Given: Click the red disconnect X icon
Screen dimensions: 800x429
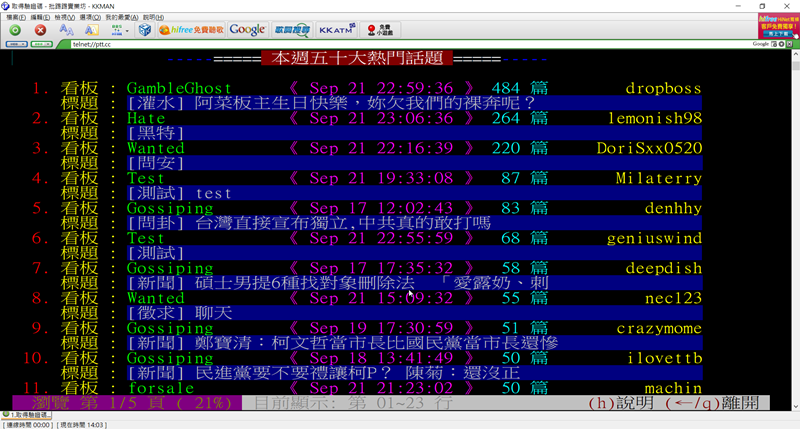Looking at the screenshot, I should 40,30.
